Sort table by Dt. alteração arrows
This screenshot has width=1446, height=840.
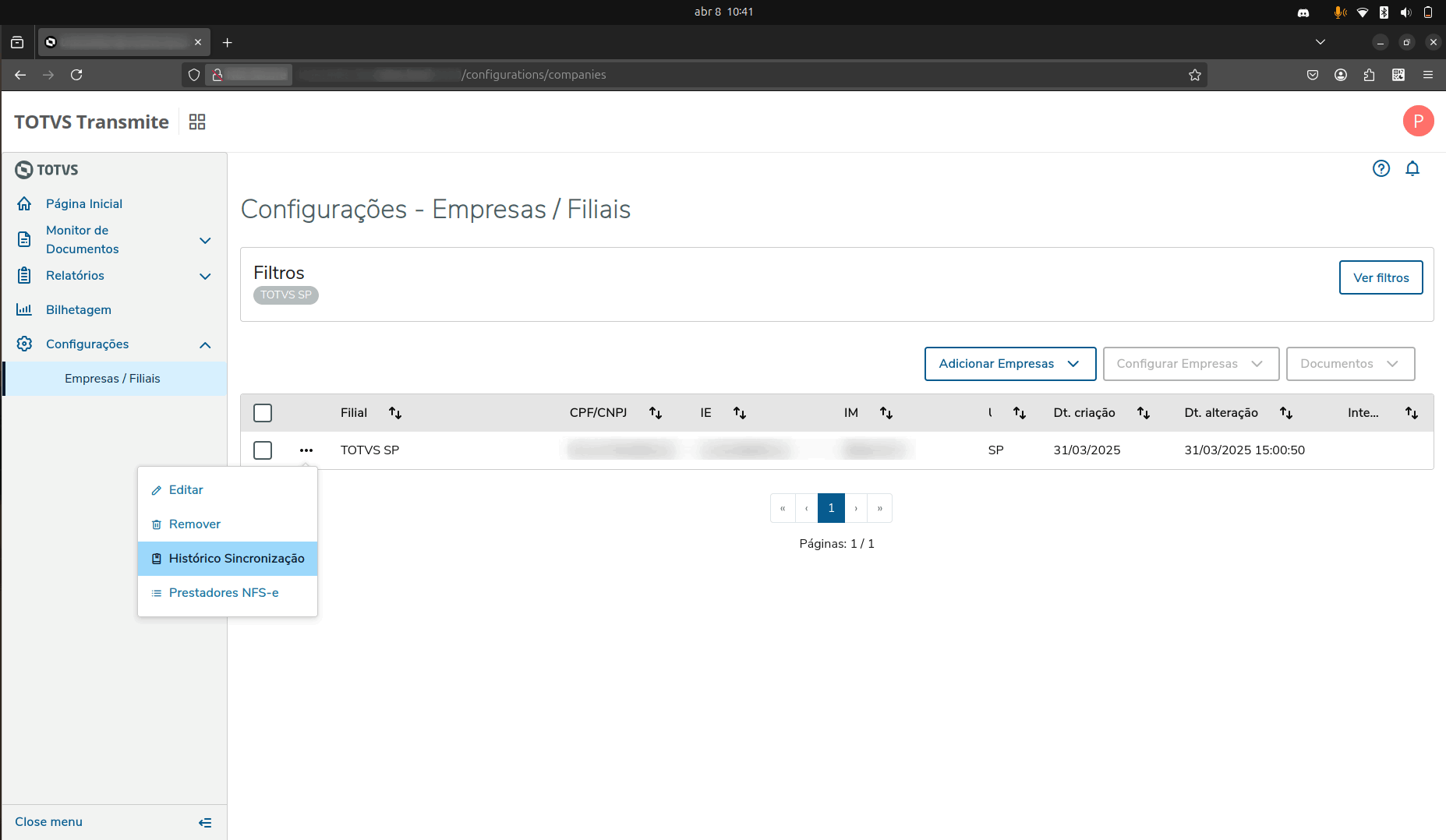(x=1286, y=413)
